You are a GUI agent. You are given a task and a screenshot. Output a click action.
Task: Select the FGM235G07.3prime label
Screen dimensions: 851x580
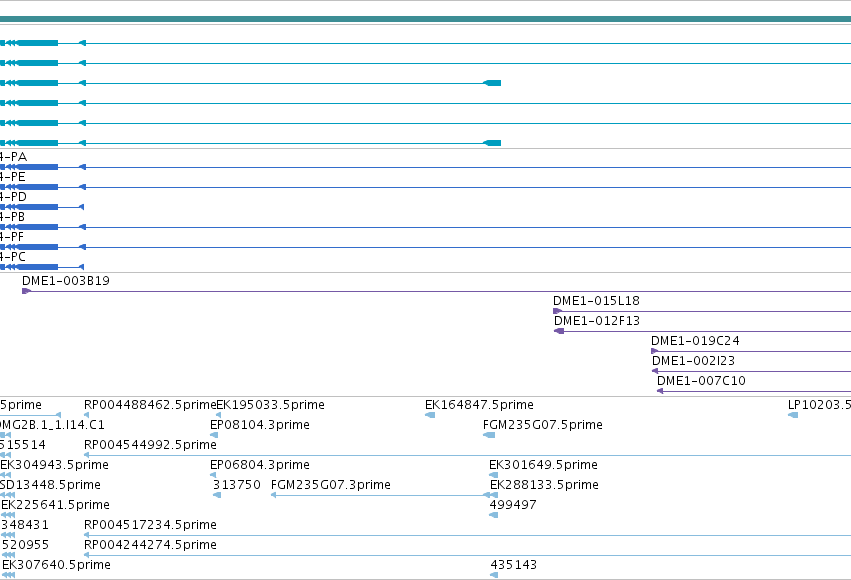[x=331, y=485]
